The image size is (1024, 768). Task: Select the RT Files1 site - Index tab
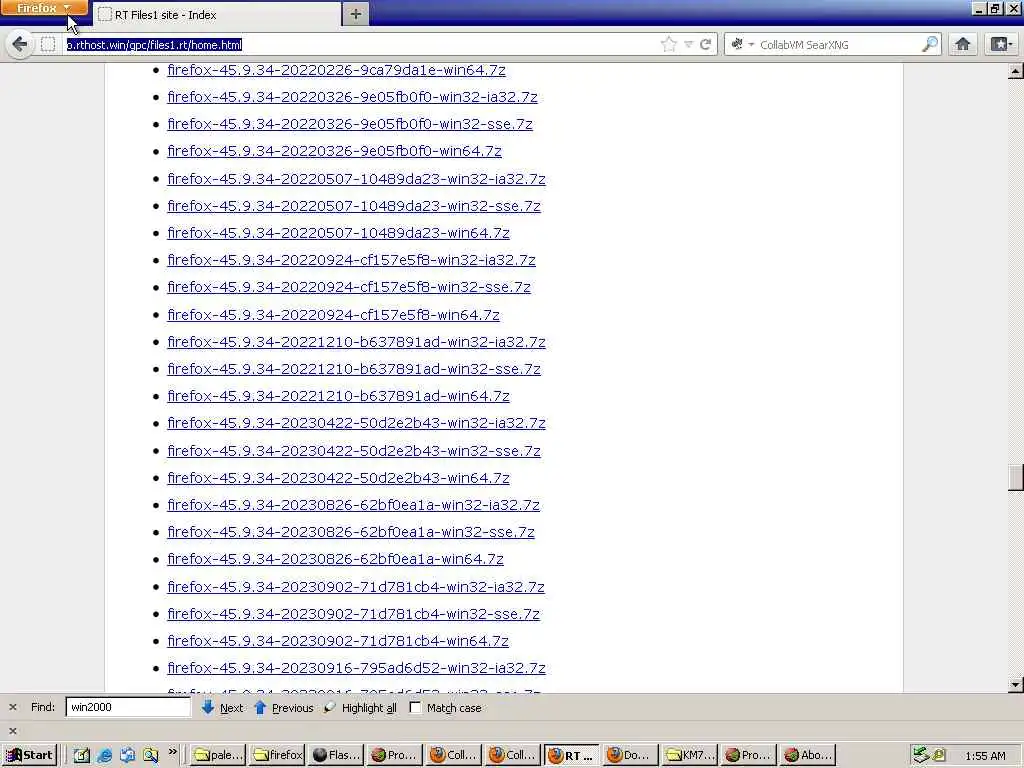click(x=217, y=14)
